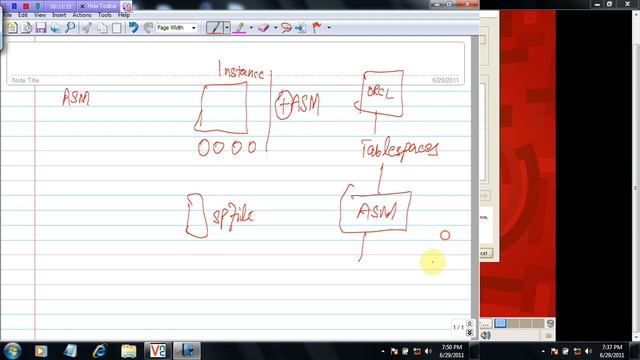Open the File menu
This screenshot has height=360, width=640.
tap(7, 15)
